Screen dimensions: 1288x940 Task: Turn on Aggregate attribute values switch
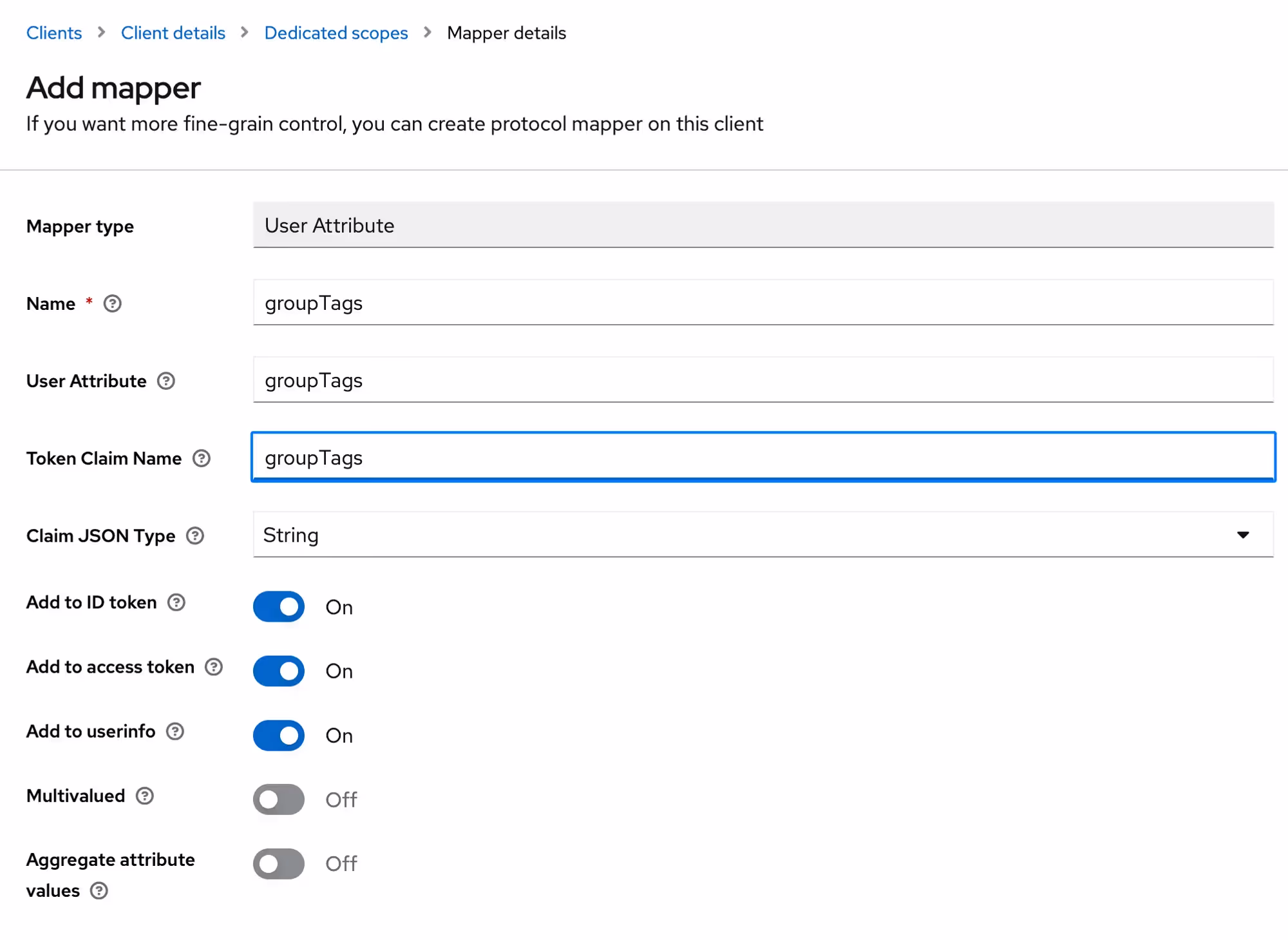pos(279,863)
